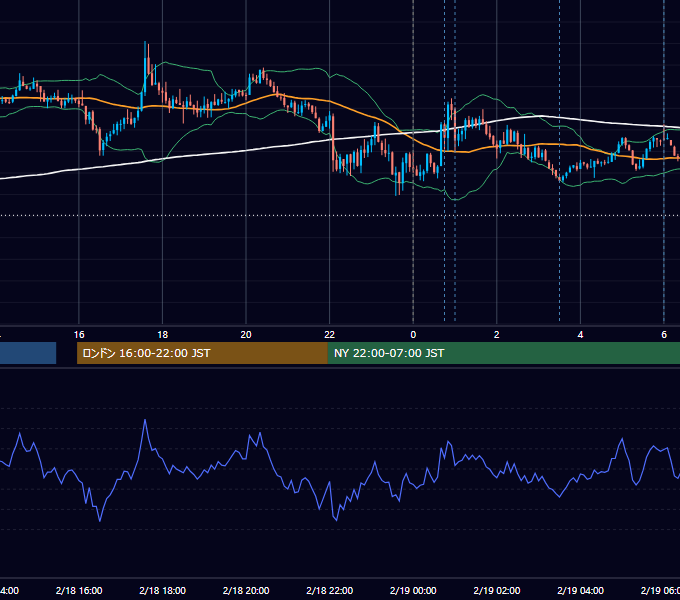Click the 0 hour label on the time axis
The image size is (680, 600).
tap(413, 335)
